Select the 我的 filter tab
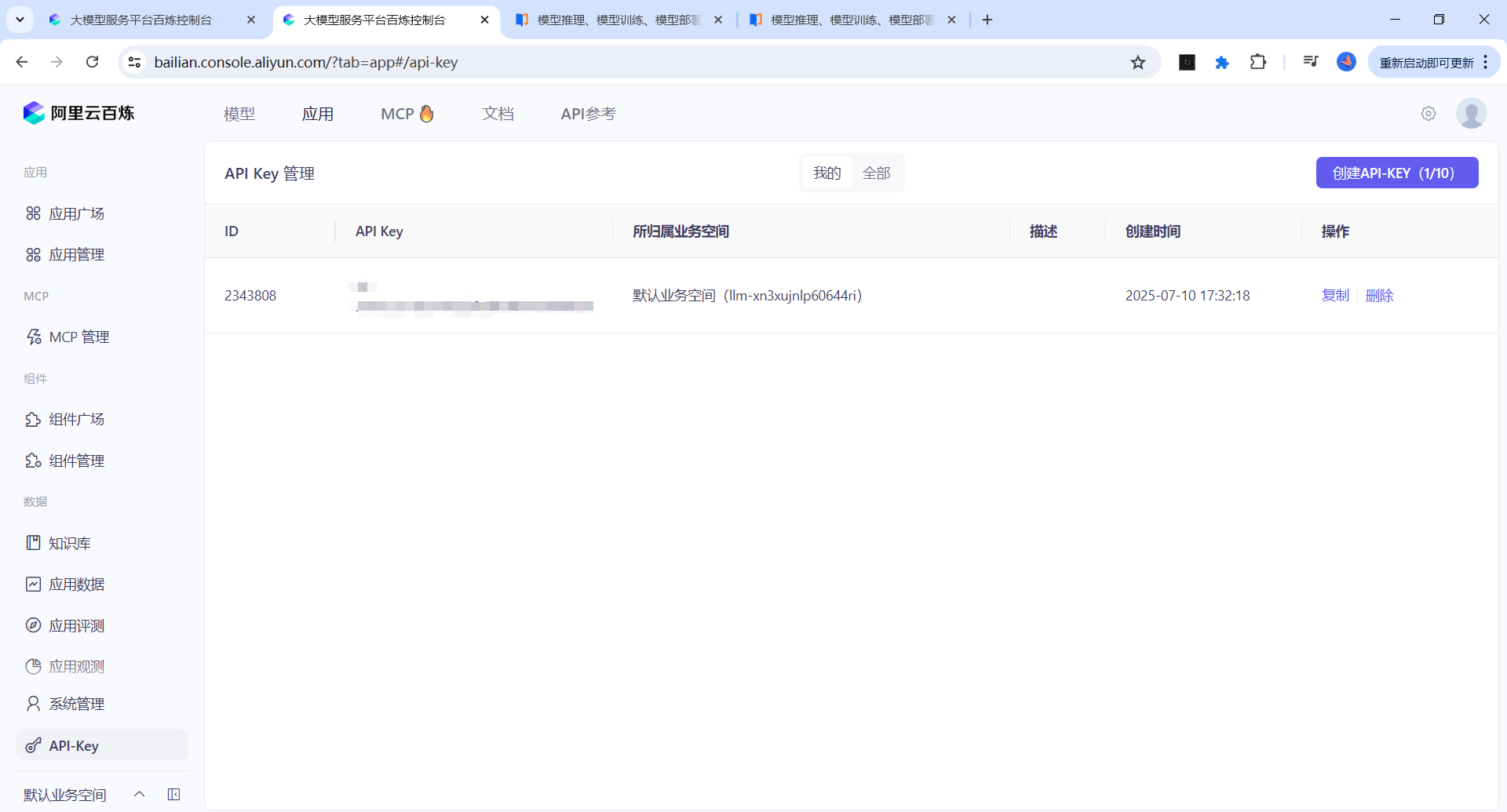 point(827,173)
